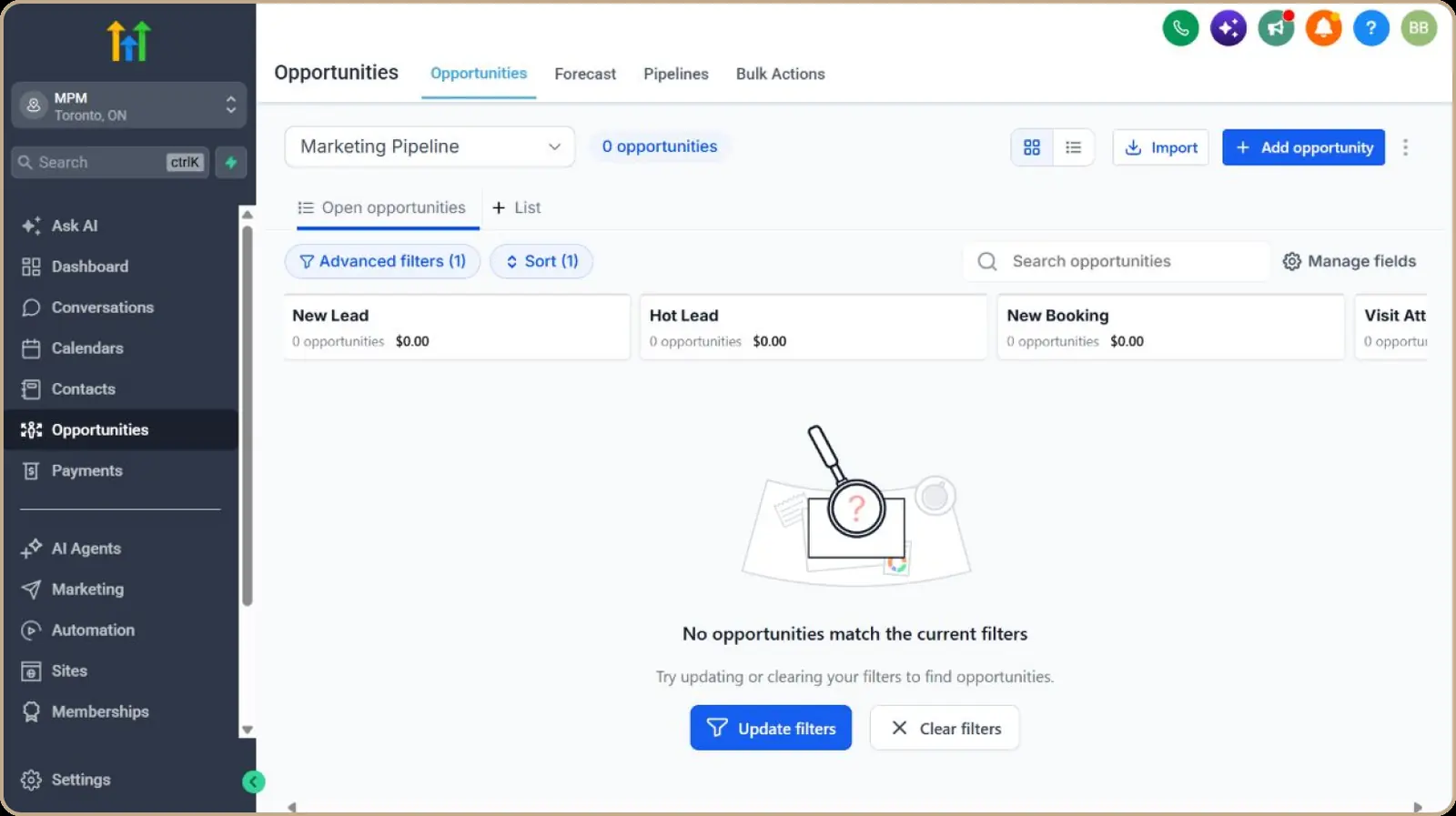The width and height of the screenshot is (1456, 816).
Task: Open Memberships in sidebar
Action: click(x=121, y=711)
